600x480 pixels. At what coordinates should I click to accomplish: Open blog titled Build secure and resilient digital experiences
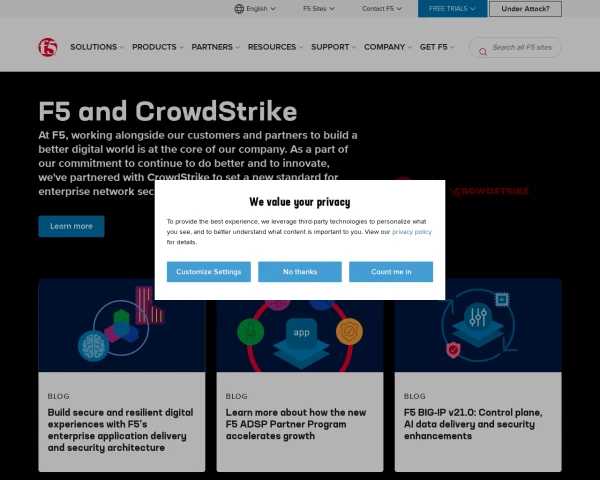pos(121,430)
